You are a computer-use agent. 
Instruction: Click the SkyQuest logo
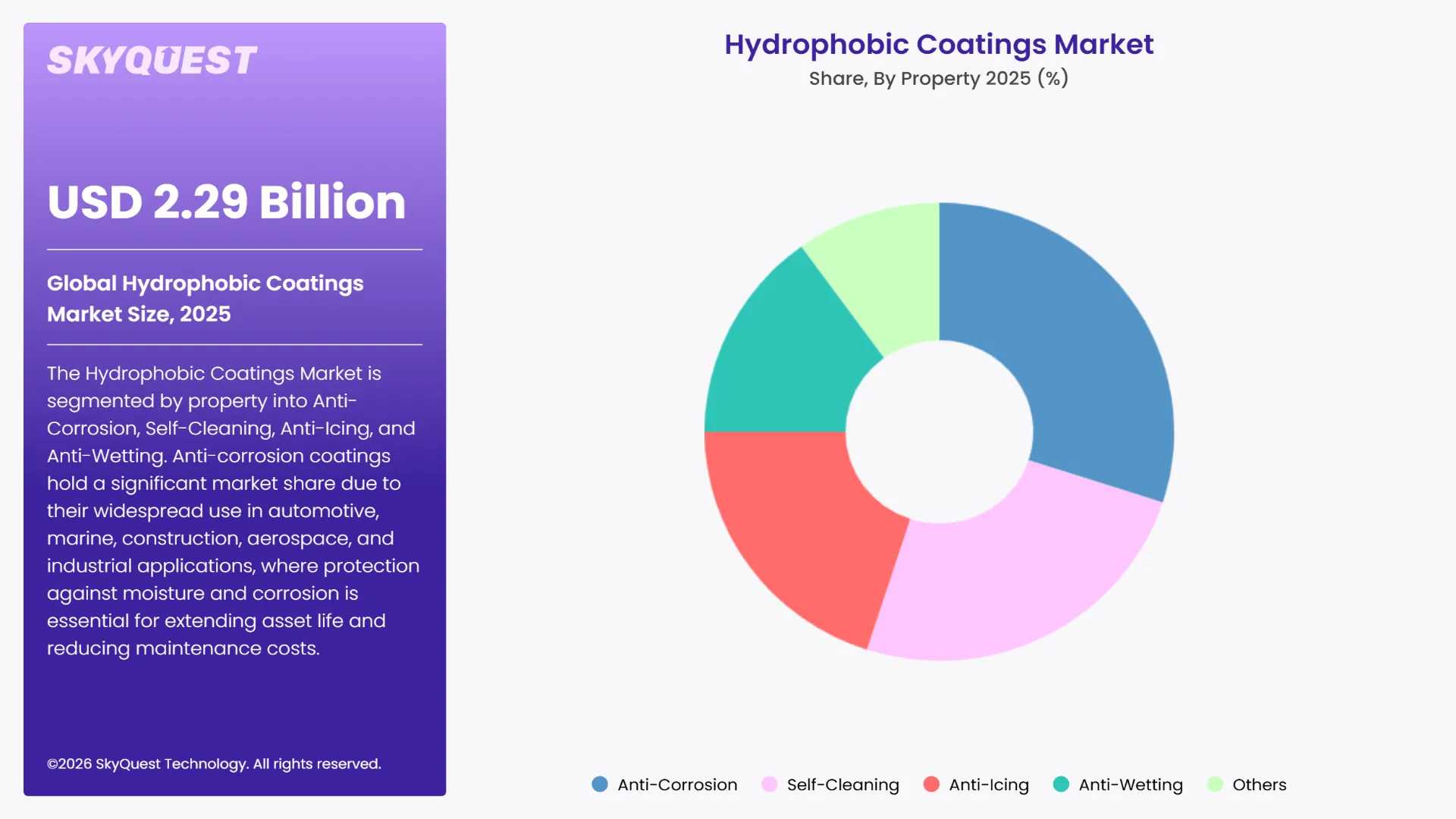click(x=152, y=61)
